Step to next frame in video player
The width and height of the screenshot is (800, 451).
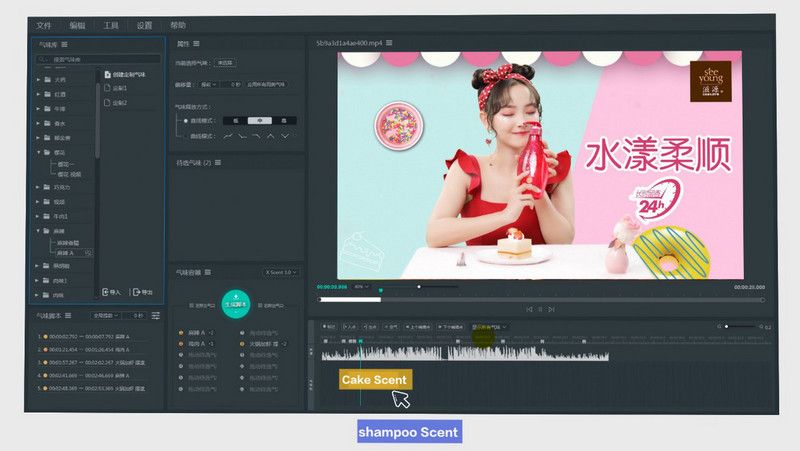[x=552, y=309]
